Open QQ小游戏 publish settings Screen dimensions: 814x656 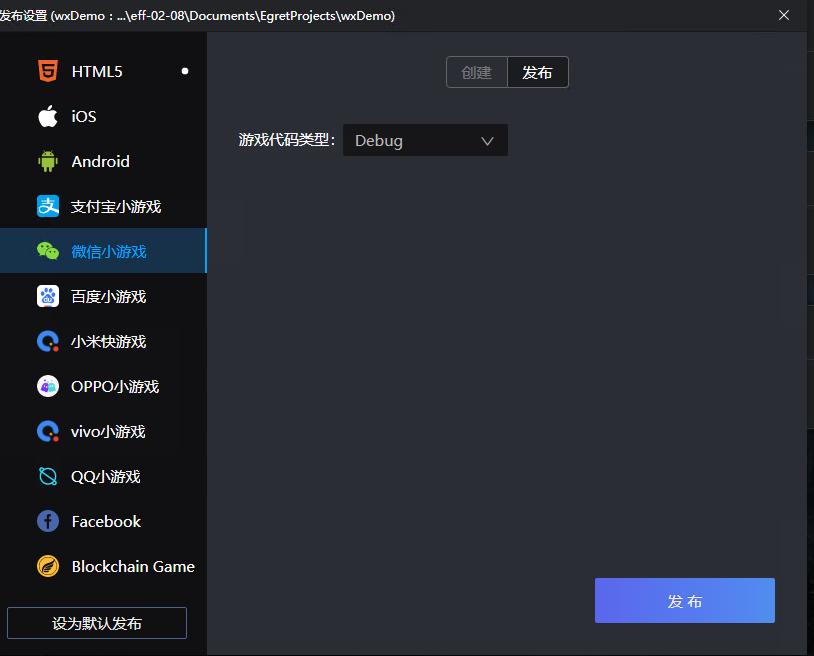pyautogui.click(x=48, y=476)
